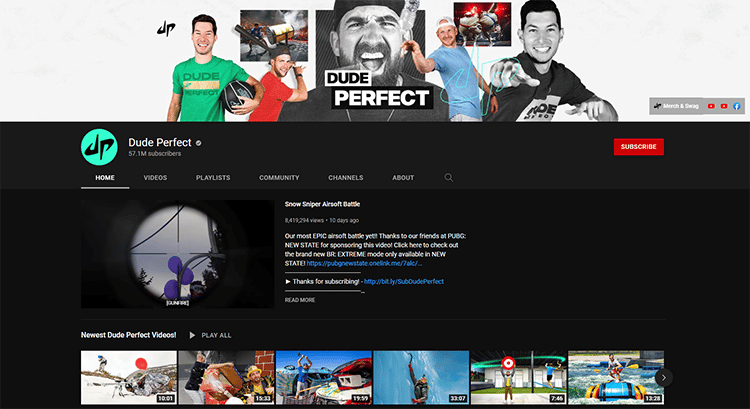Open the Merch & Swag banner link
Viewport: 750px width, 409px height.
[676, 106]
